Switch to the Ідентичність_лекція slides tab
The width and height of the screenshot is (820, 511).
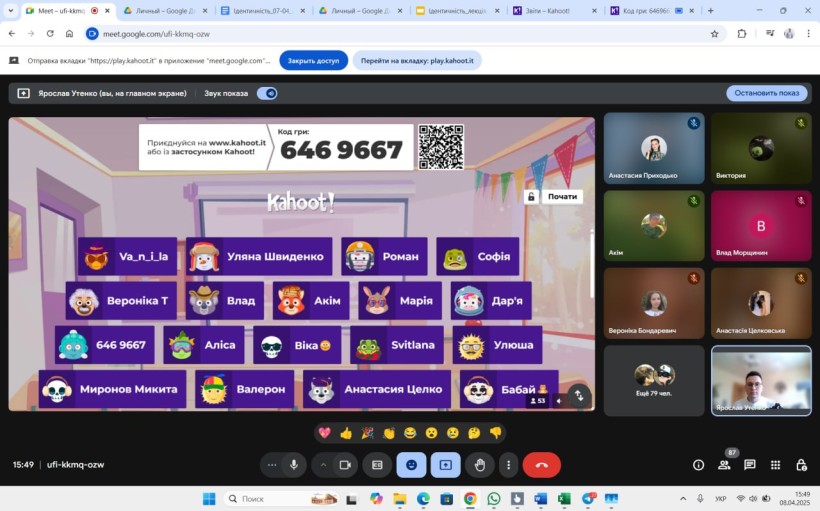click(x=457, y=10)
